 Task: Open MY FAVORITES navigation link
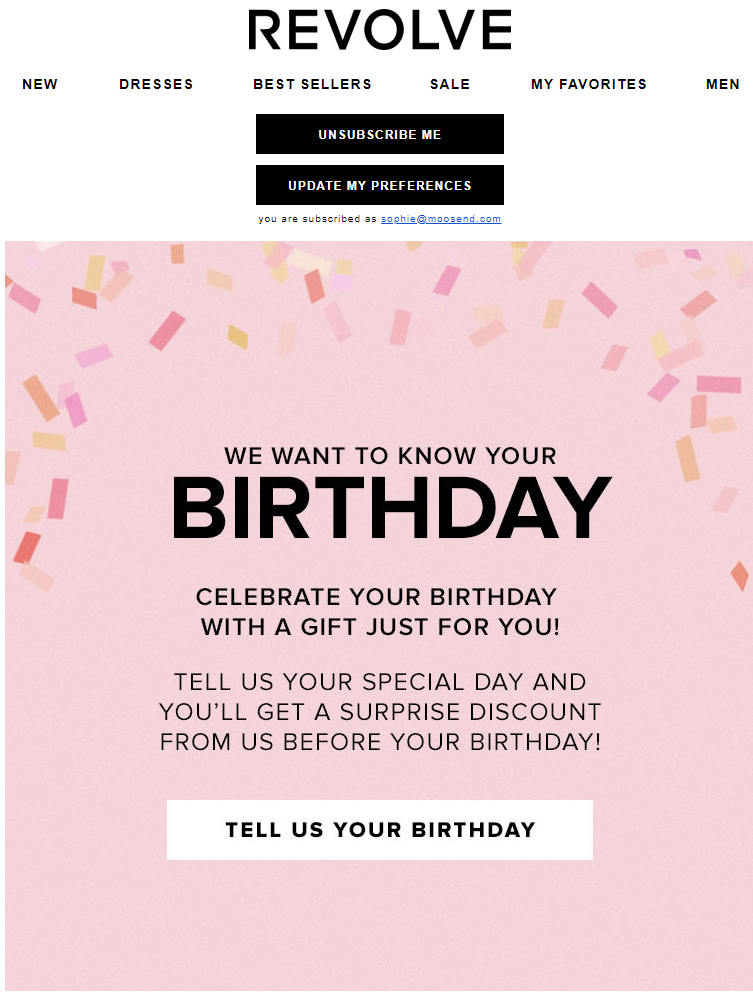pyautogui.click(x=589, y=84)
